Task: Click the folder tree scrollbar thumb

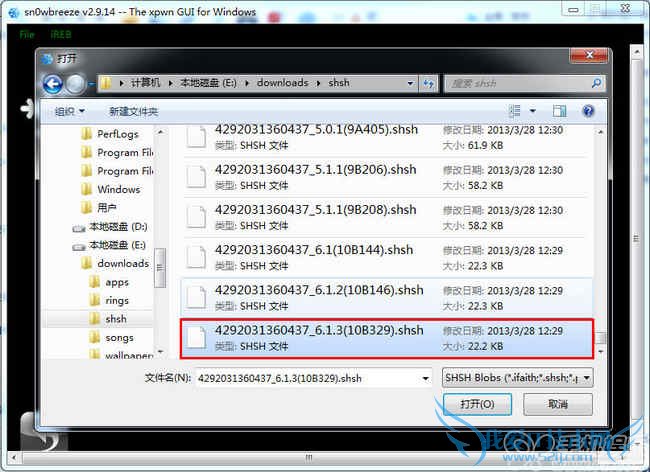Action: (x=160, y=268)
